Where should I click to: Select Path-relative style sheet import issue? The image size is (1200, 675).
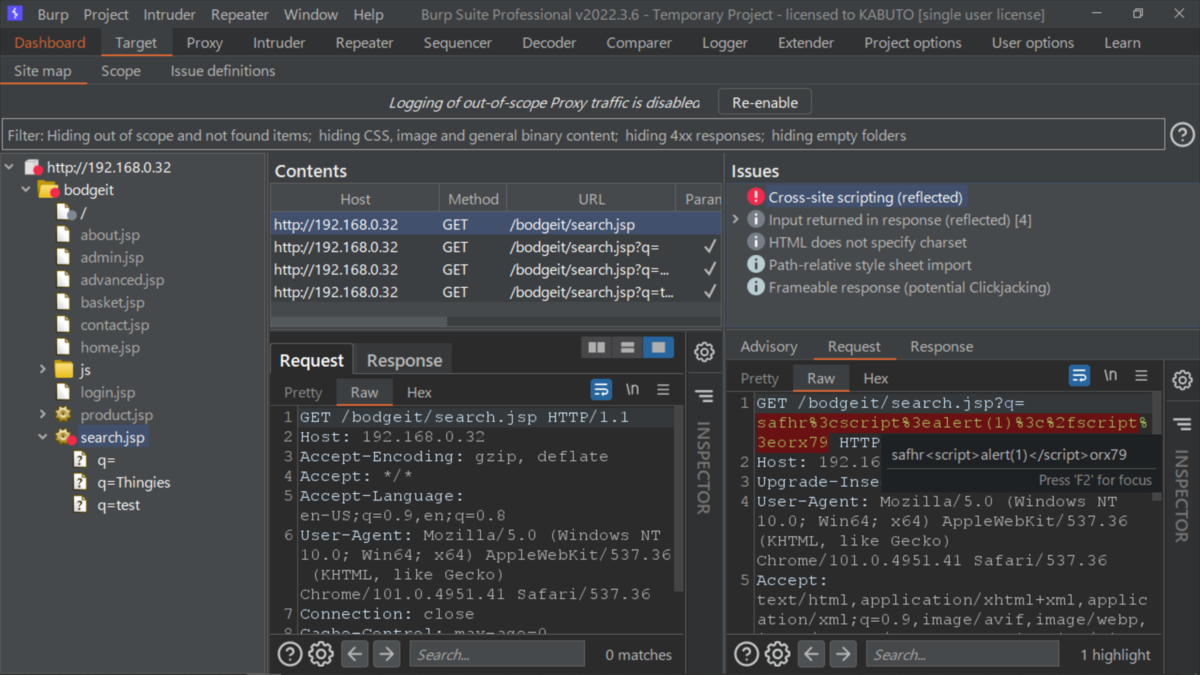pos(869,265)
